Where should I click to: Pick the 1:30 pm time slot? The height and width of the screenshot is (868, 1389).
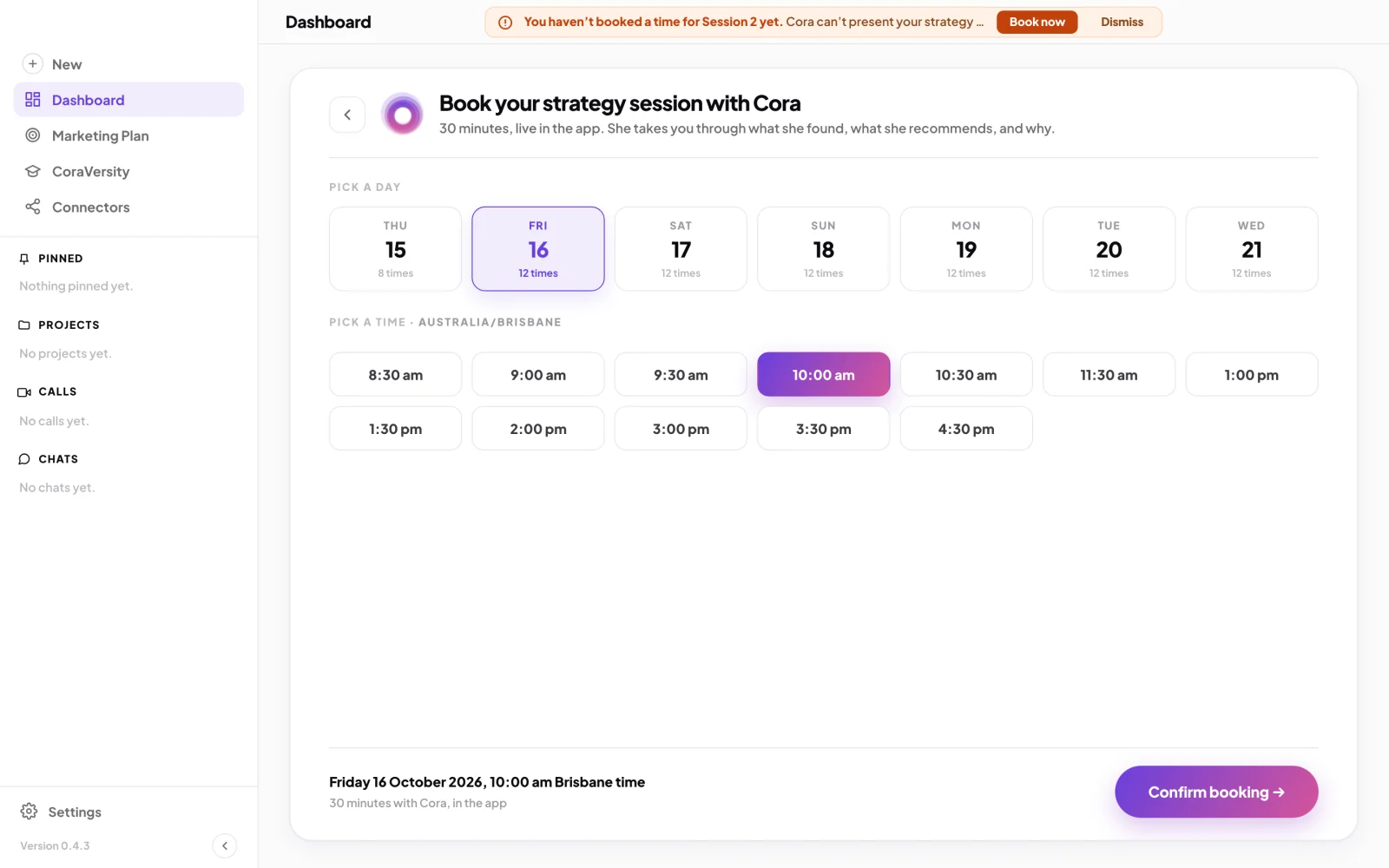pyautogui.click(x=396, y=429)
